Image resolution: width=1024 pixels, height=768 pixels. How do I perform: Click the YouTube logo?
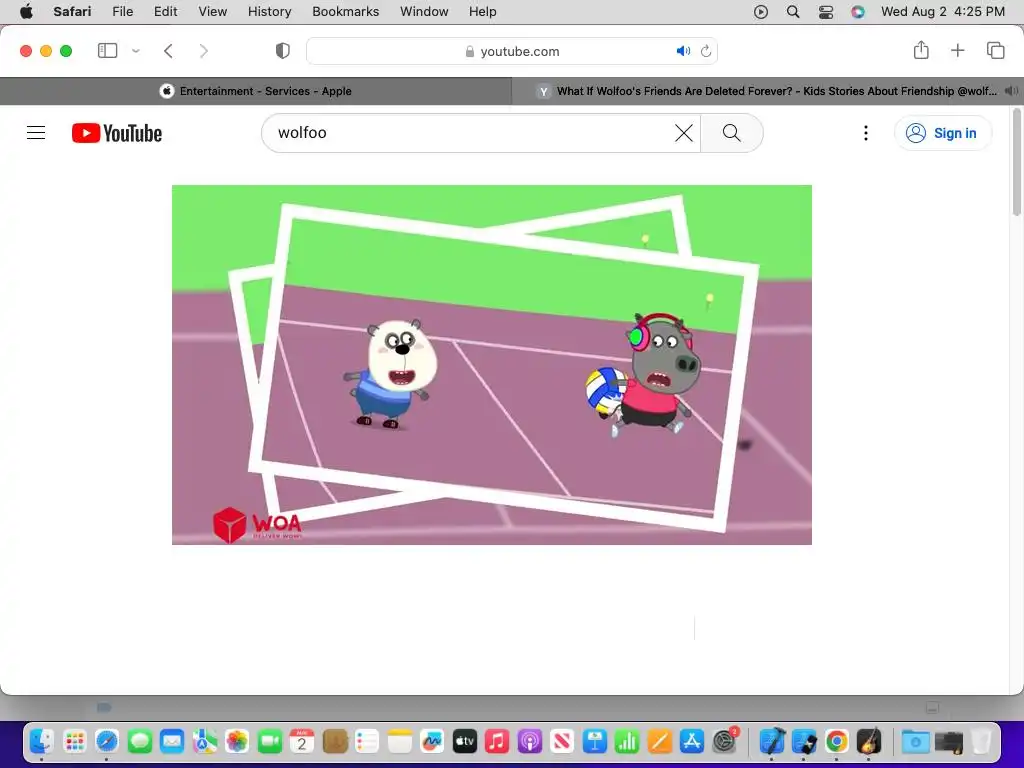click(117, 133)
